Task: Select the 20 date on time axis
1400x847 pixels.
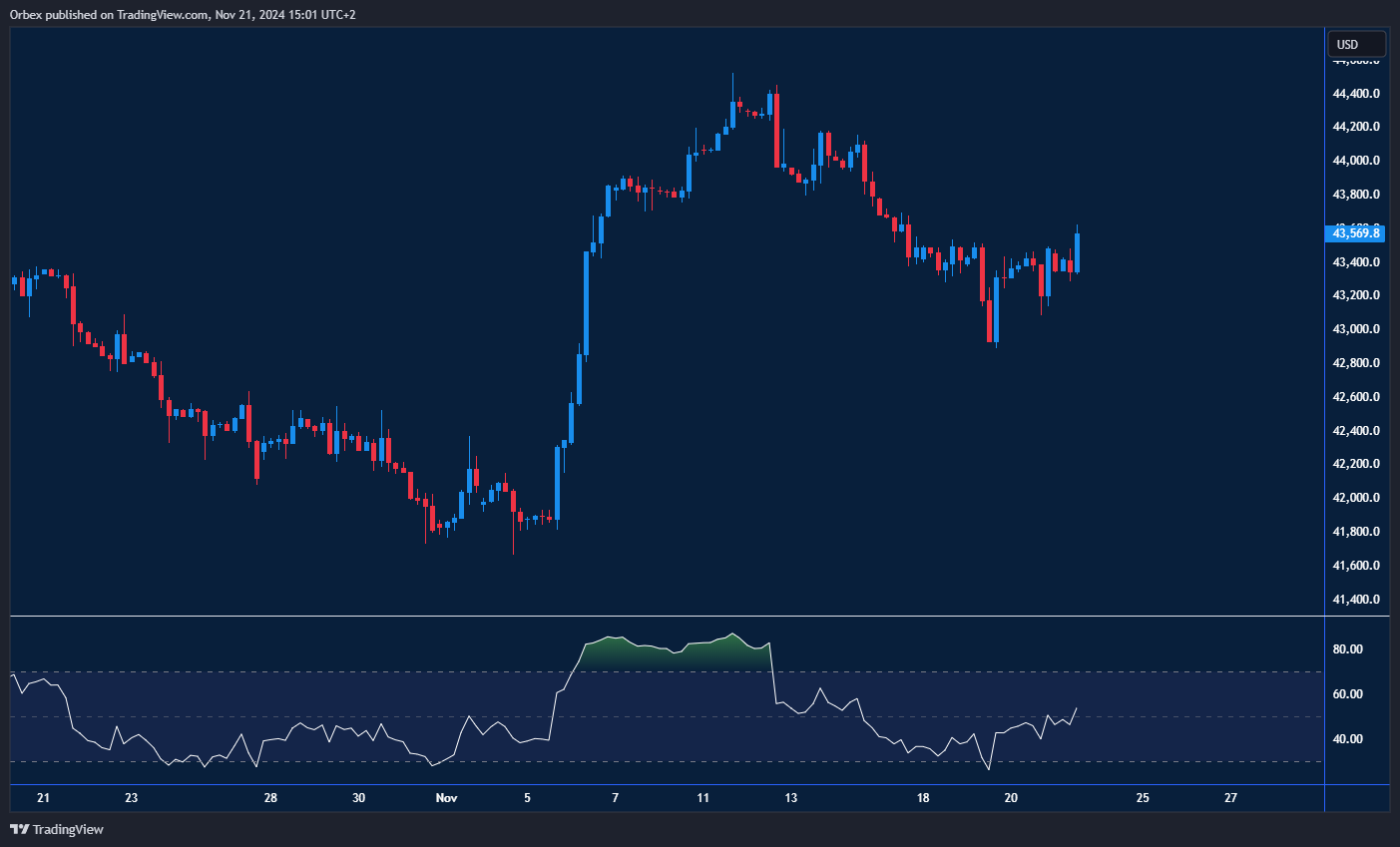Action: click(1011, 798)
